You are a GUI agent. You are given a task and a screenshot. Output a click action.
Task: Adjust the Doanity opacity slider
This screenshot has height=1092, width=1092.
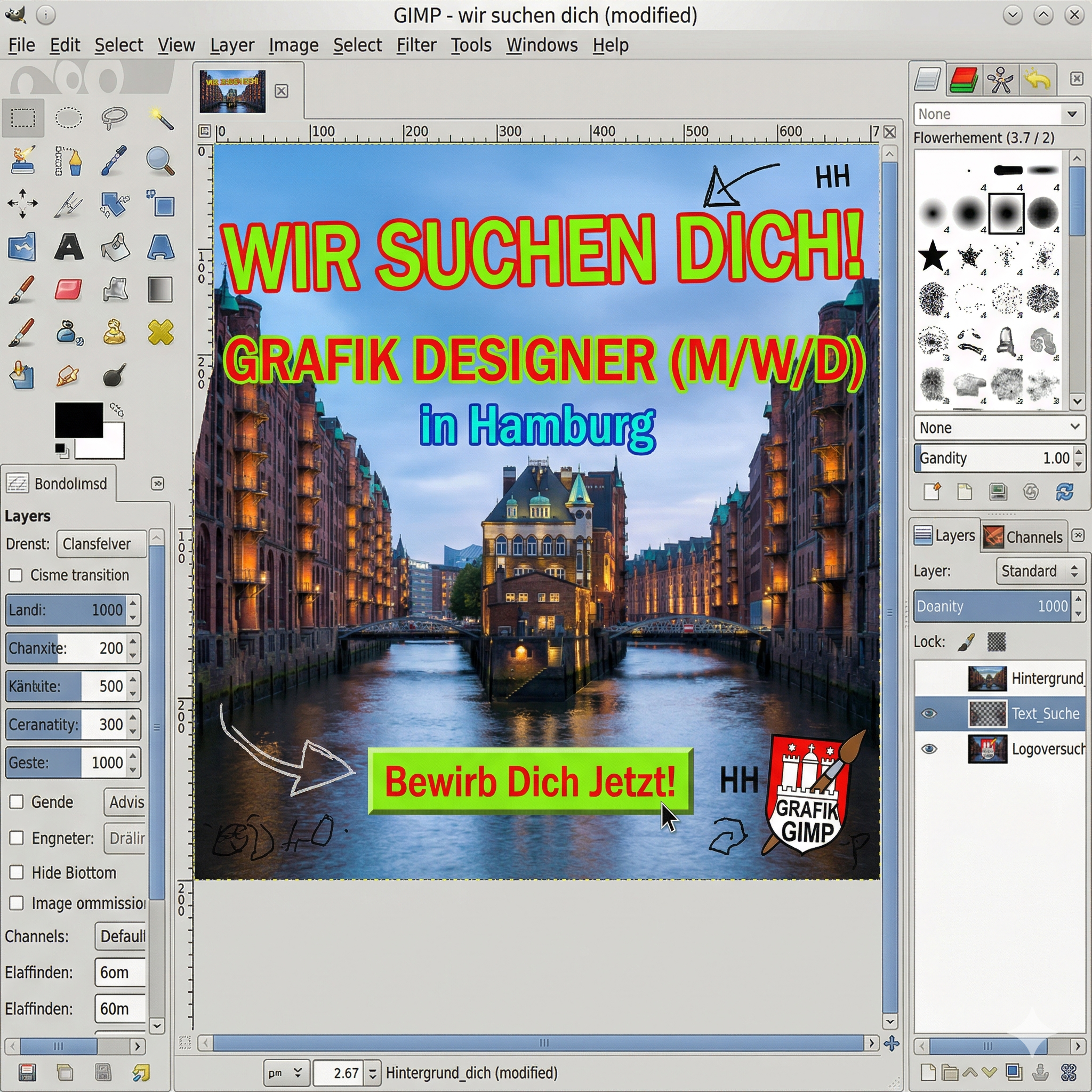tap(992, 606)
